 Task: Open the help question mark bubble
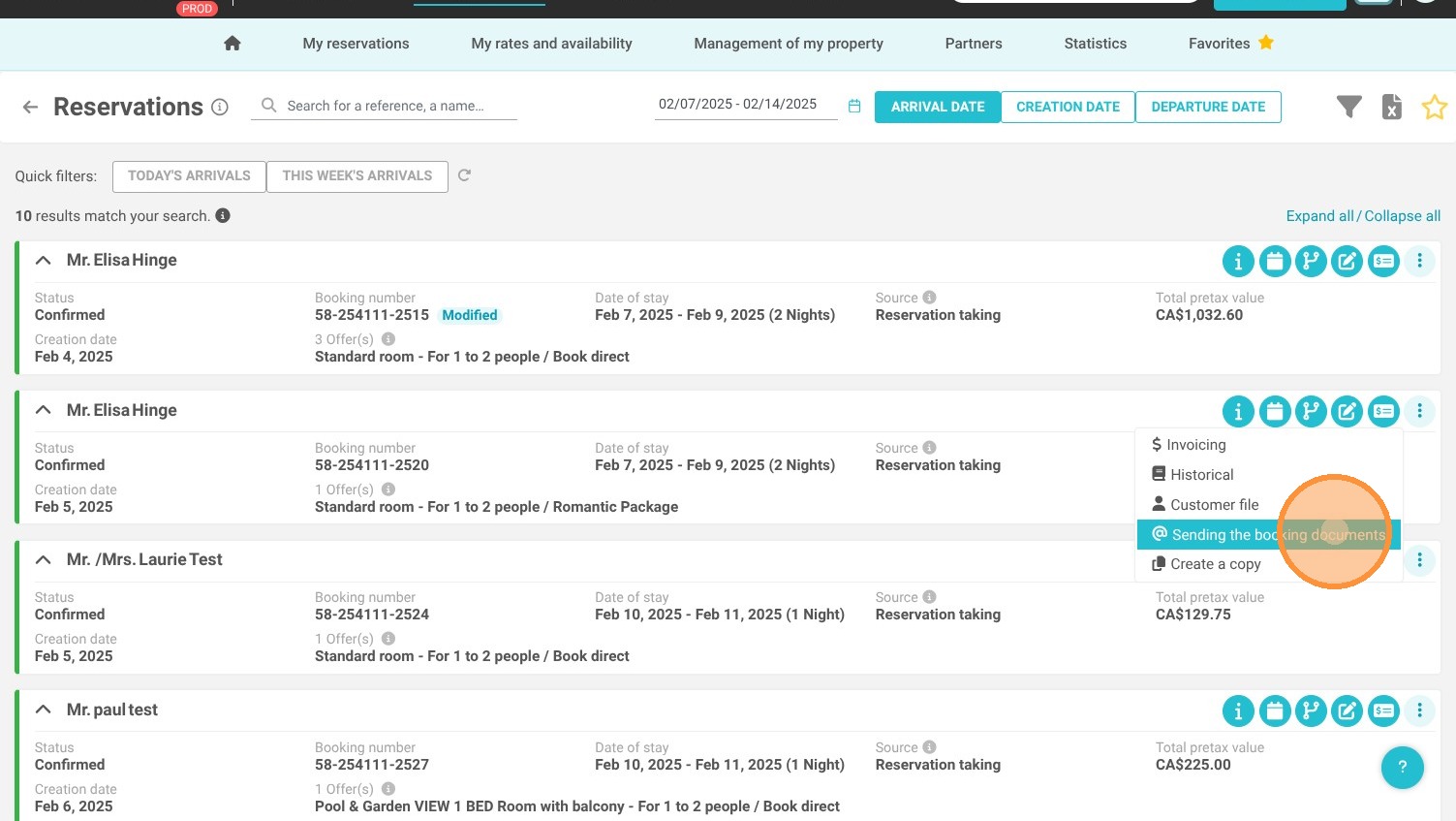click(x=1402, y=768)
